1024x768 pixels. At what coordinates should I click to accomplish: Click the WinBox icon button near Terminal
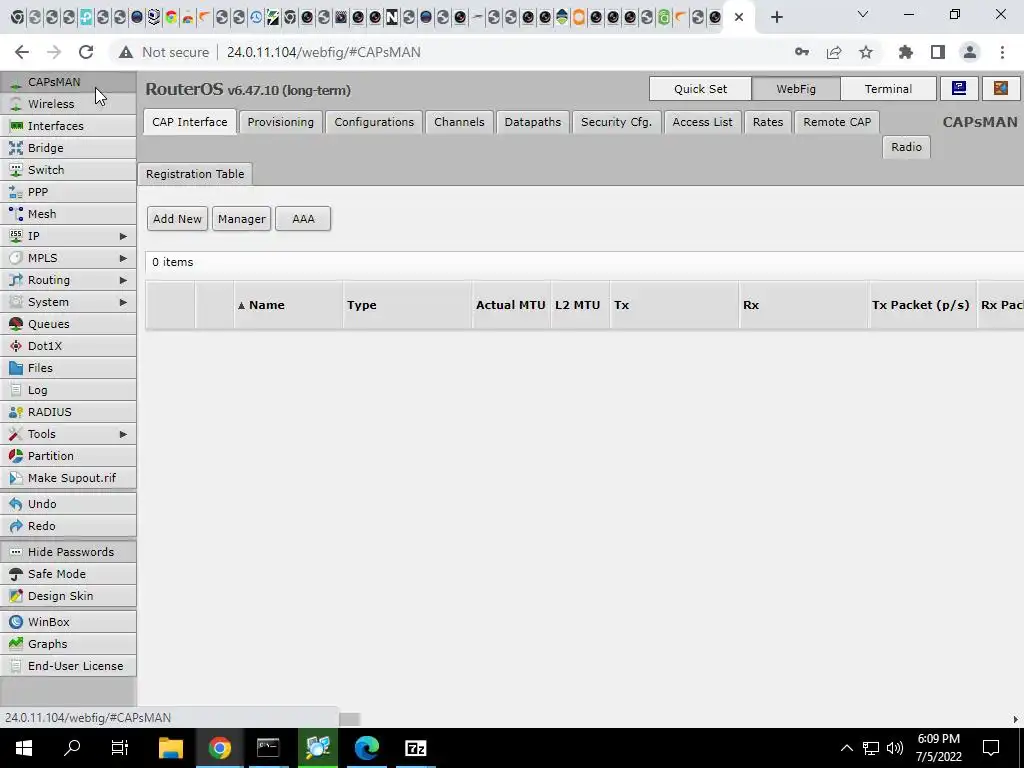959,89
